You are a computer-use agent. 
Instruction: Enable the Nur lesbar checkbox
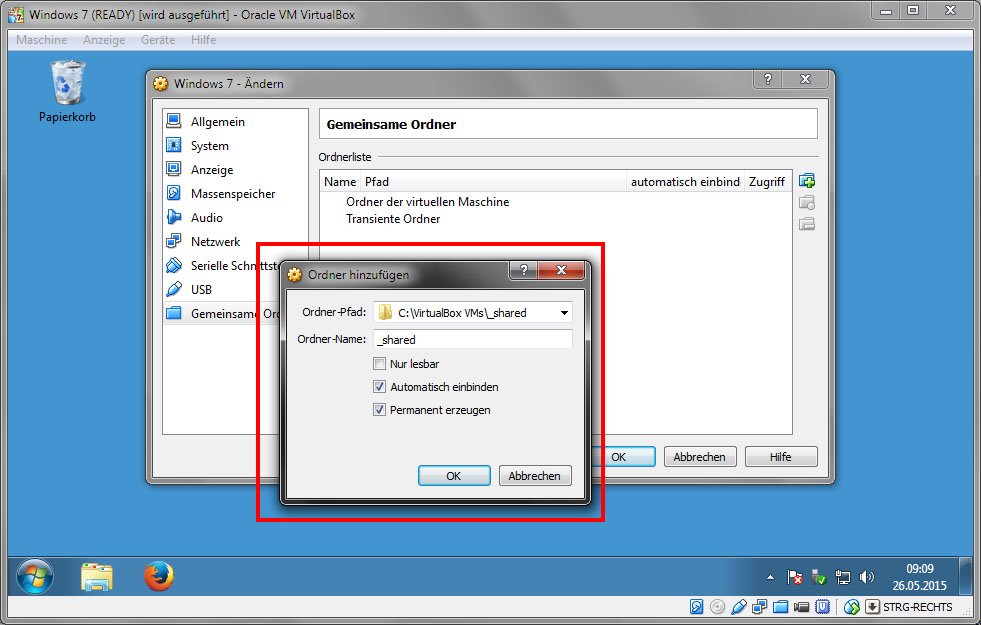click(379, 363)
